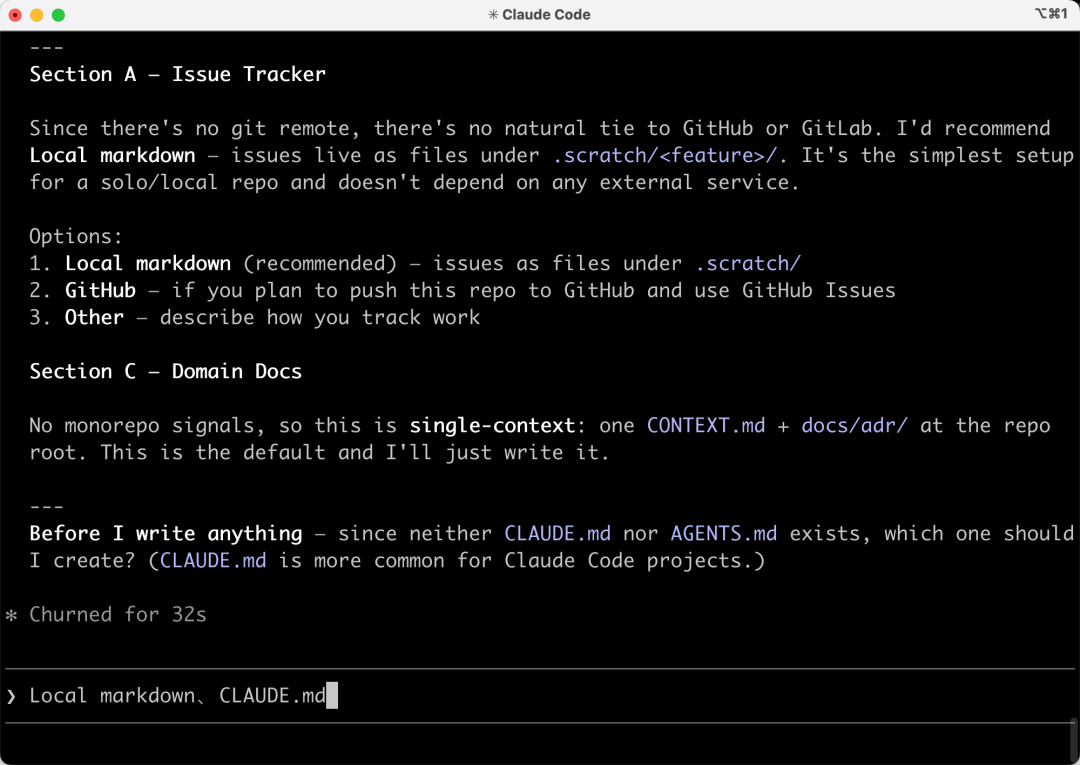Click the yellow minimize window button
This screenshot has width=1080, height=765.
(37, 14)
